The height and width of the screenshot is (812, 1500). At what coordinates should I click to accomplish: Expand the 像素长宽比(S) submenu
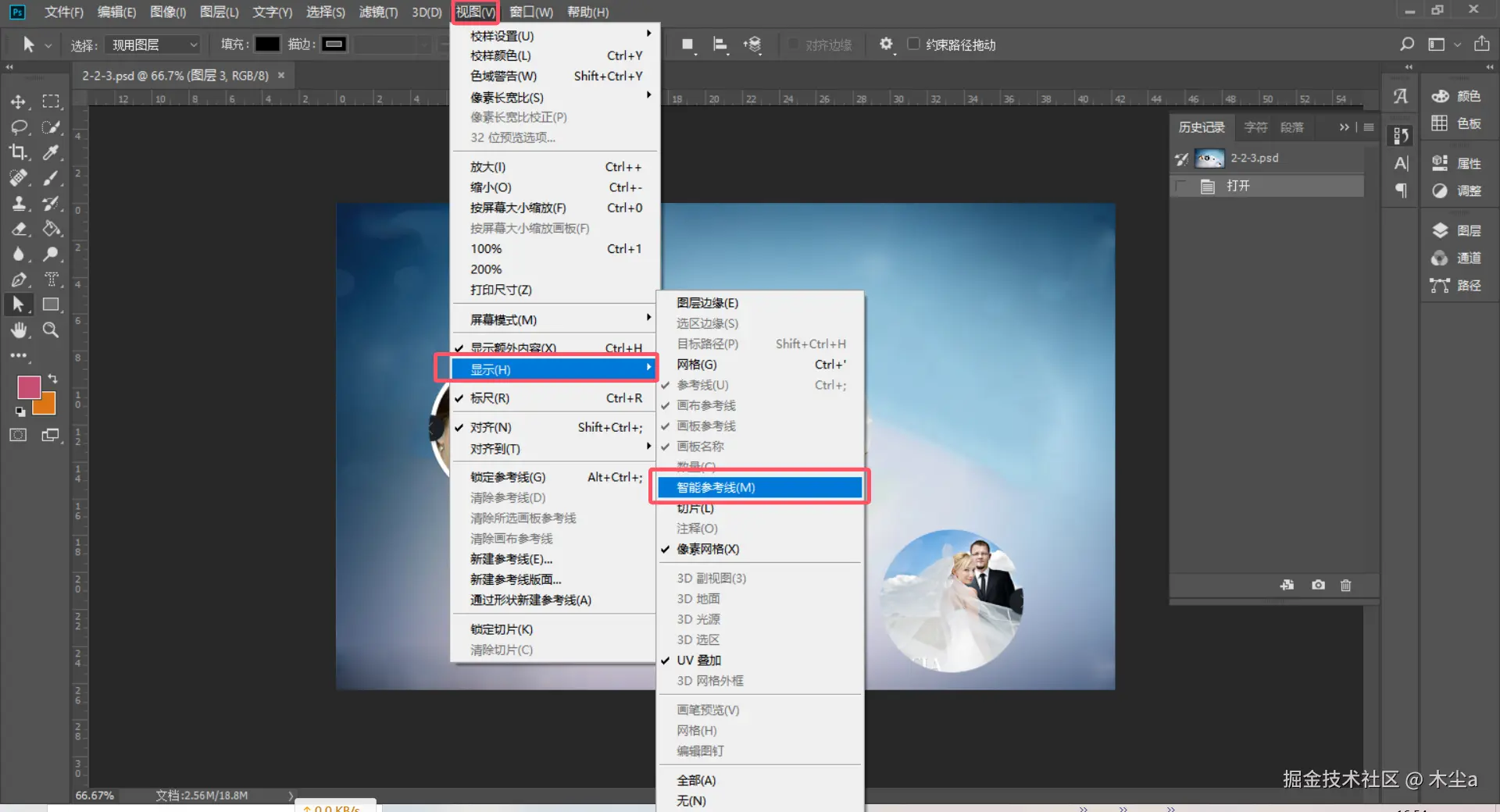(x=555, y=98)
